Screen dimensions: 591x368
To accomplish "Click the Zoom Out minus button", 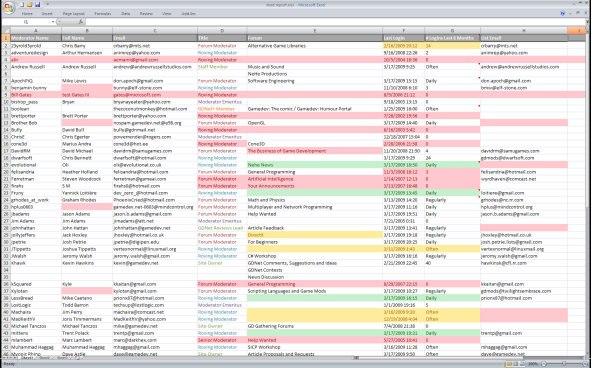I will coord(544,364).
